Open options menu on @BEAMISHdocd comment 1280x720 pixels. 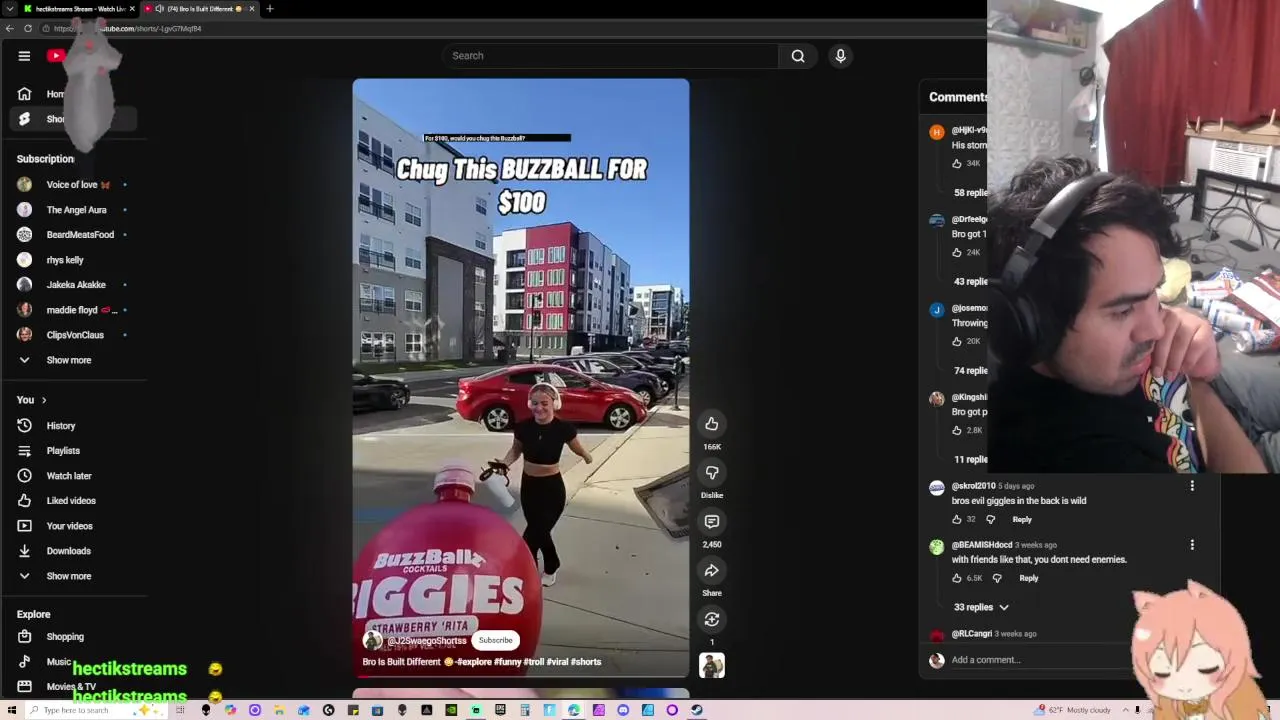[x=1192, y=545]
